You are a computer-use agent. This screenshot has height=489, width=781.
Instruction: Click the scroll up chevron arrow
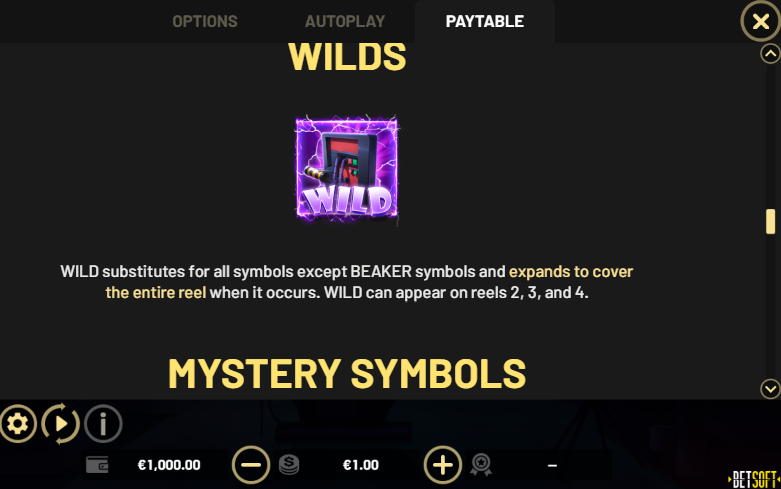[771, 53]
